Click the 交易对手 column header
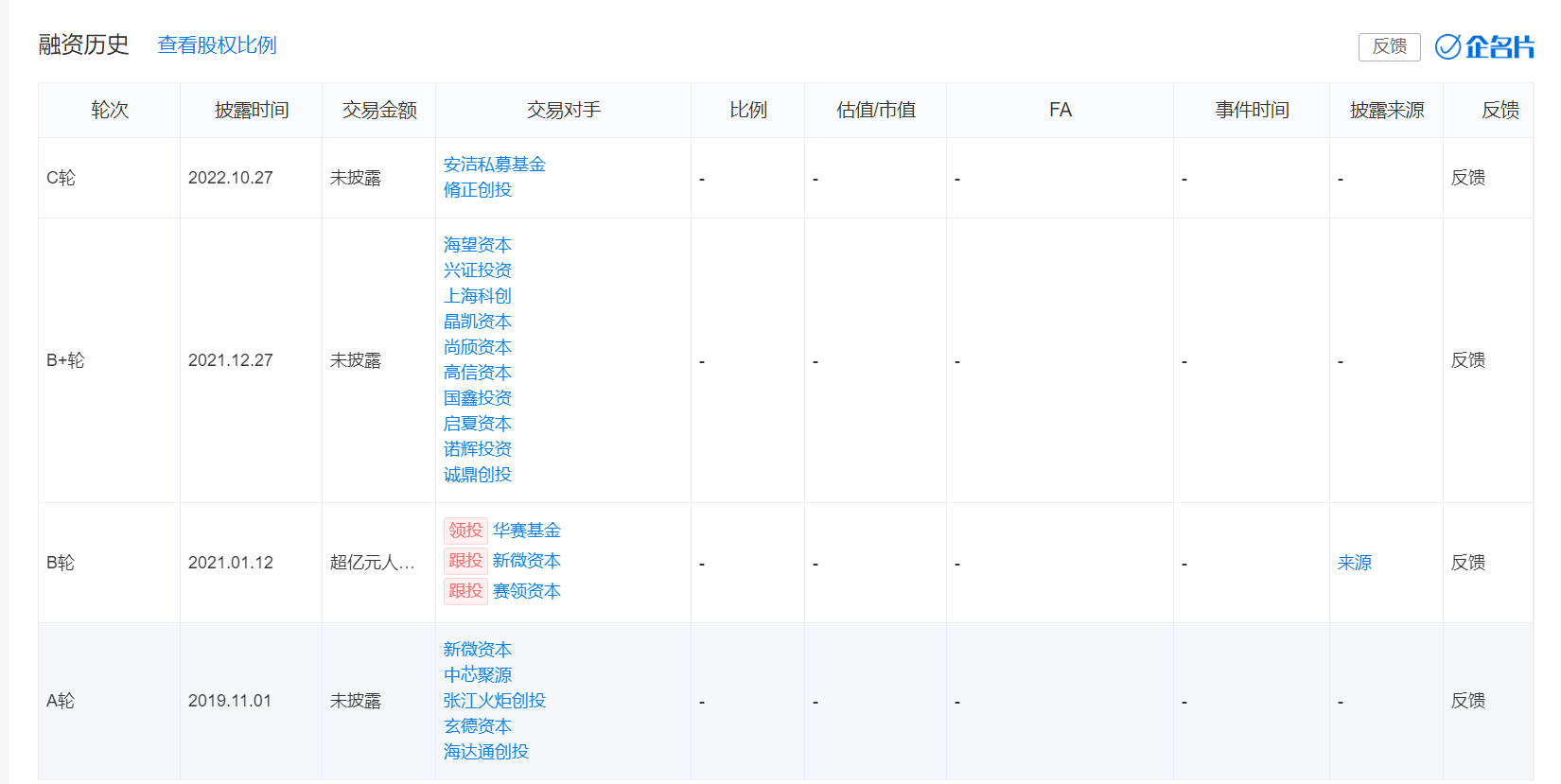 point(564,111)
